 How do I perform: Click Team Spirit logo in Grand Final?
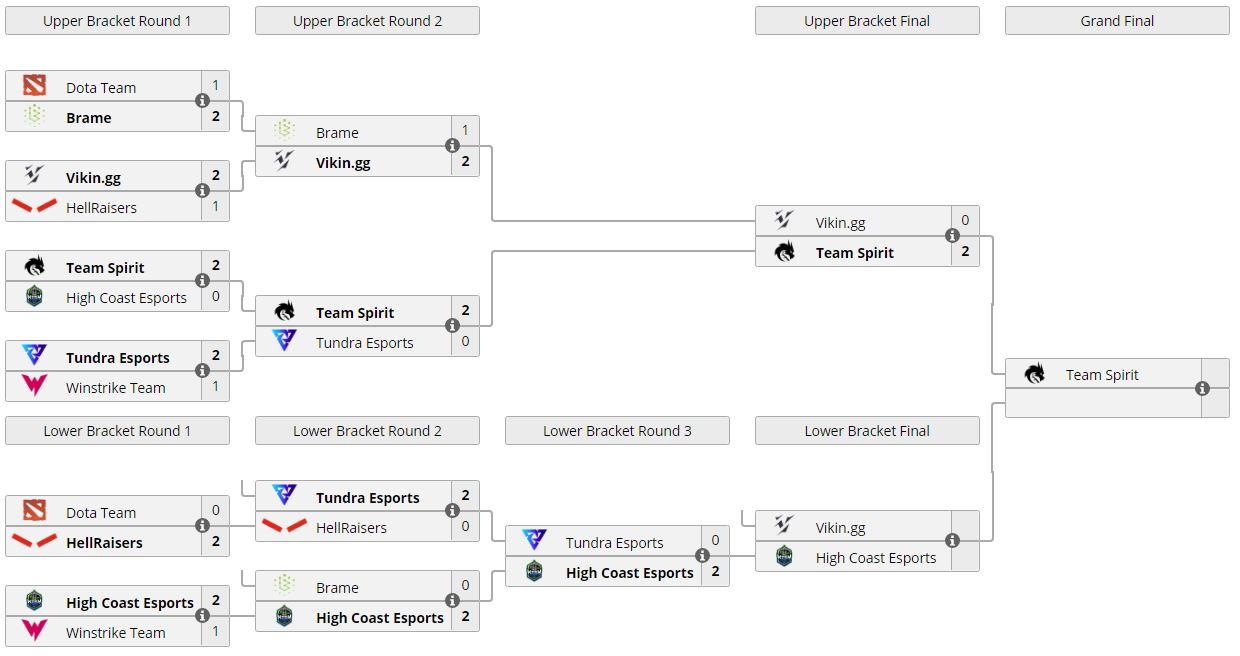(1035, 374)
